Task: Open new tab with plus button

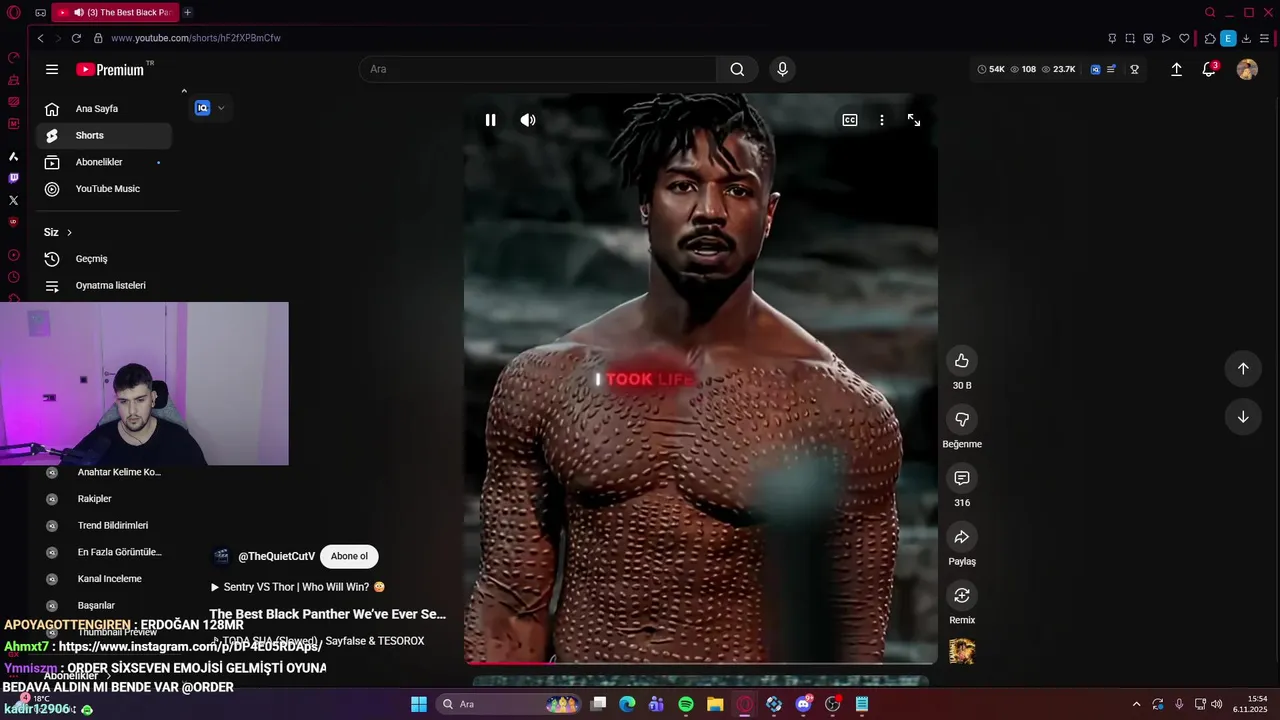Action: (x=187, y=12)
